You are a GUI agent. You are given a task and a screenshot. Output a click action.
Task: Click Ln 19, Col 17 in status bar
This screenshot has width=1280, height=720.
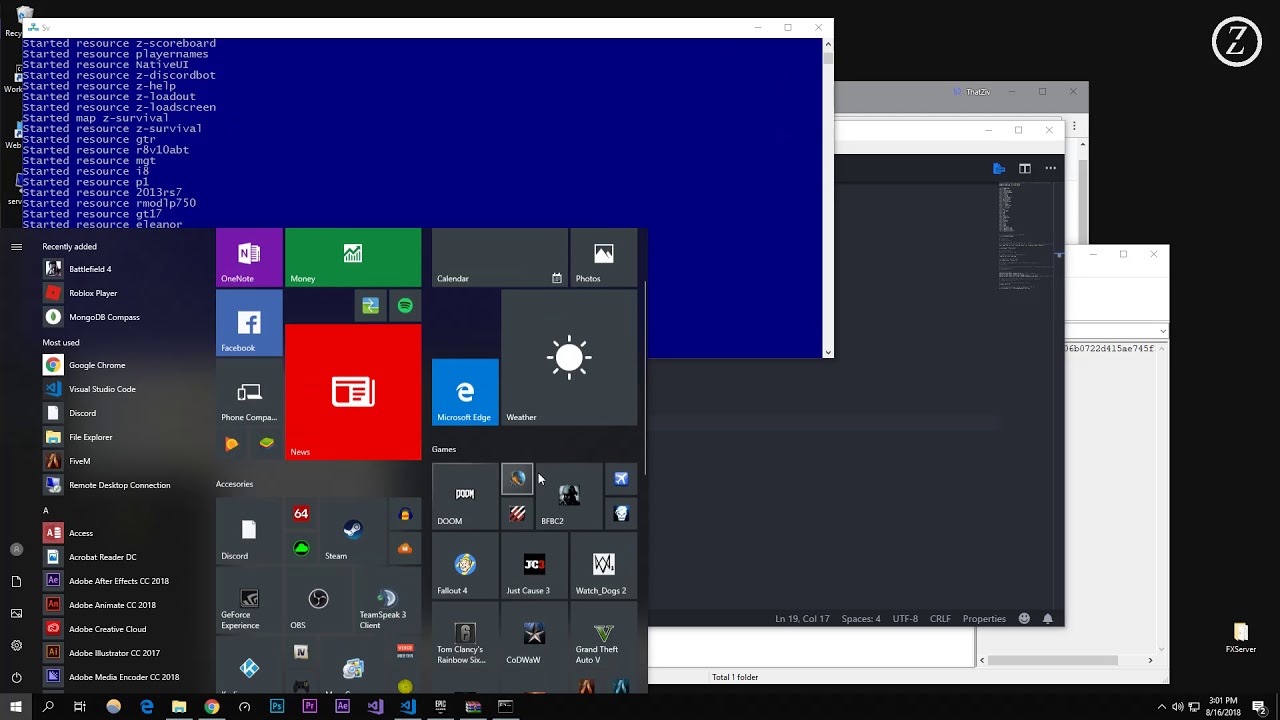pyautogui.click(x=802, y=619)
